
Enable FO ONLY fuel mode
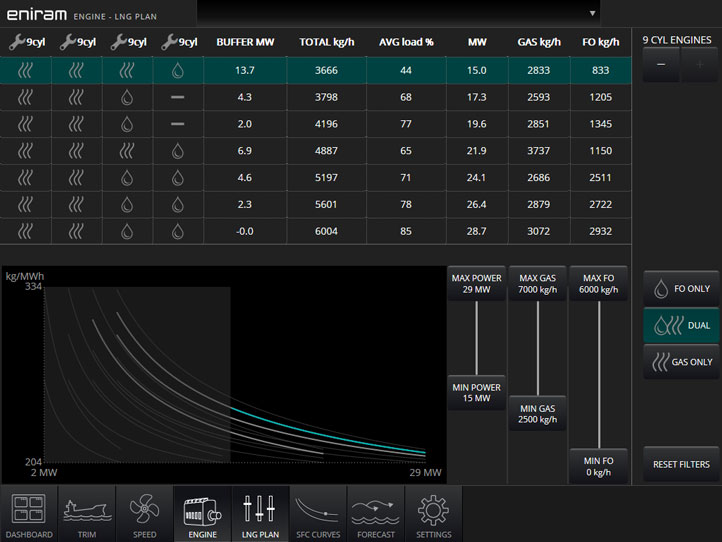pos(681,289)
